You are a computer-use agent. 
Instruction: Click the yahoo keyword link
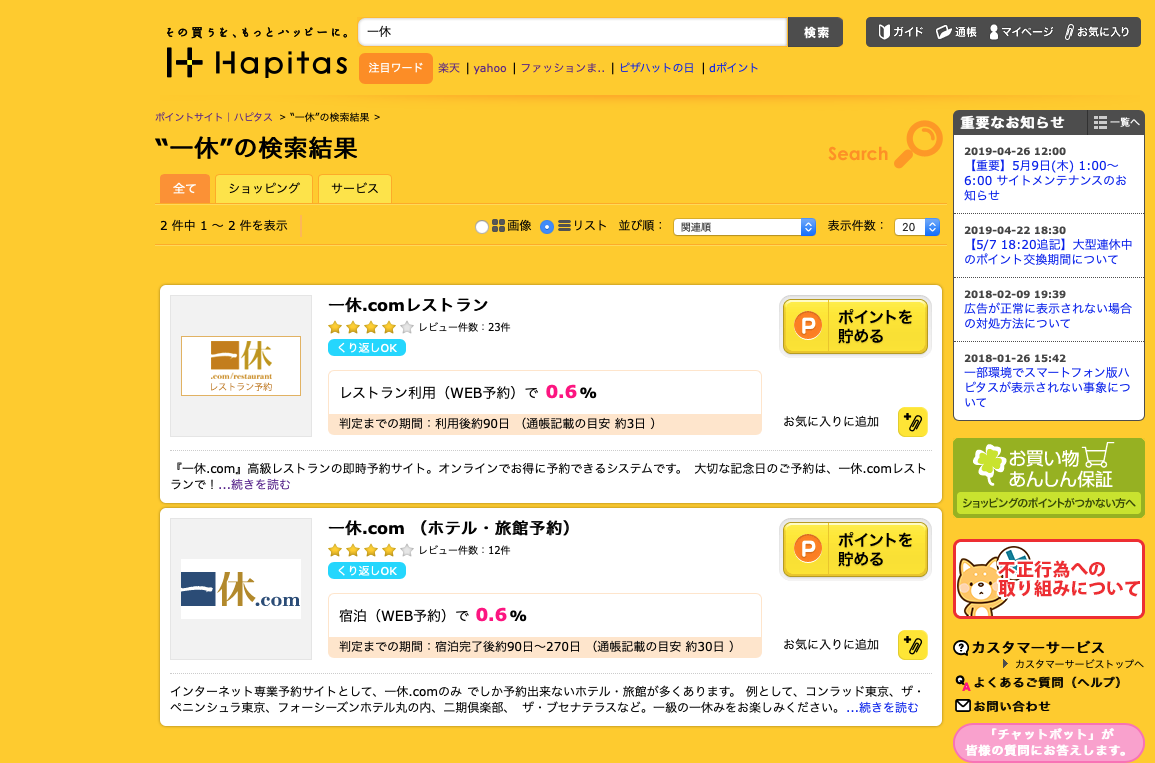[x=490, y=68]
